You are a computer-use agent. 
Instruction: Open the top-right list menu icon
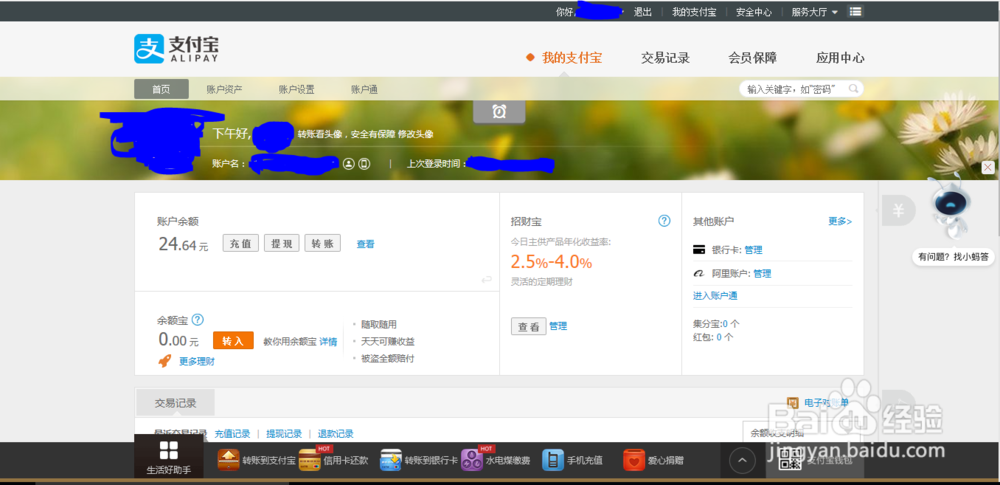[x=855, y=11]
